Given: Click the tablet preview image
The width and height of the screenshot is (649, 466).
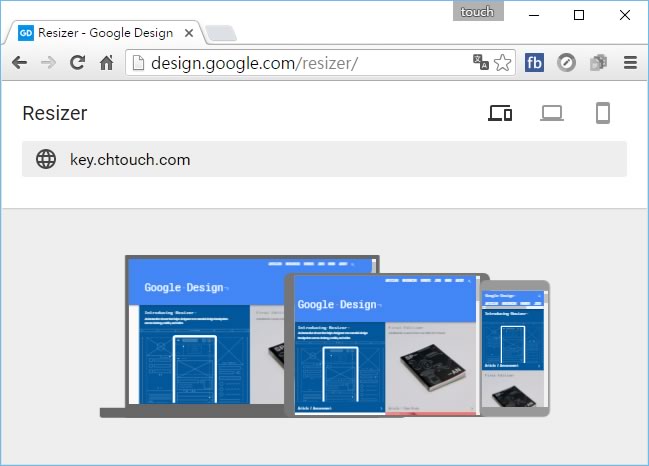Looking at the screenshot, I should coord(387,345).
